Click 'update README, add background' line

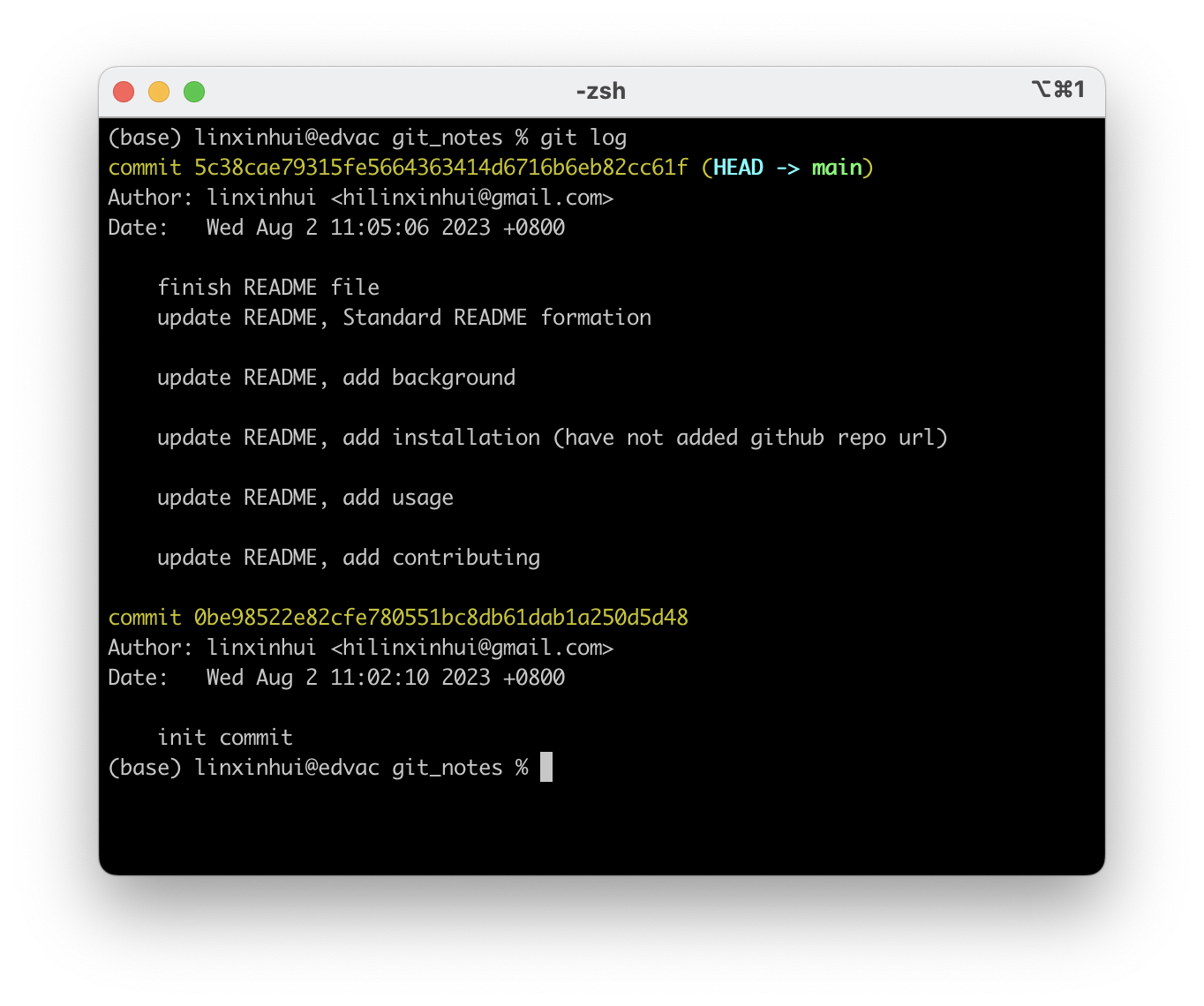click(x=336, y=378)
